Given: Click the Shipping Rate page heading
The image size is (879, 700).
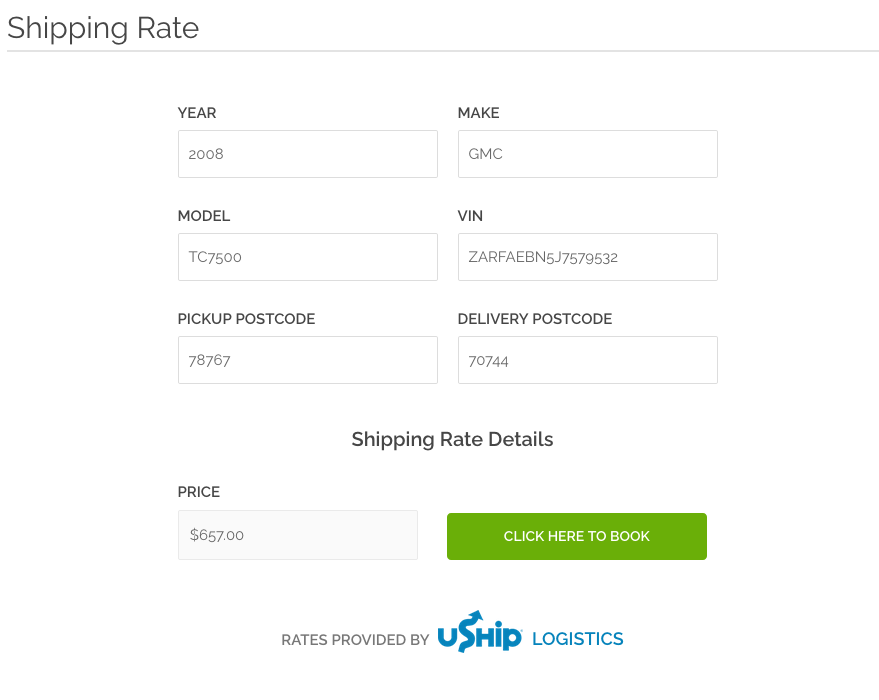Looking at the screenshot, I should click(x=103, y=27).
